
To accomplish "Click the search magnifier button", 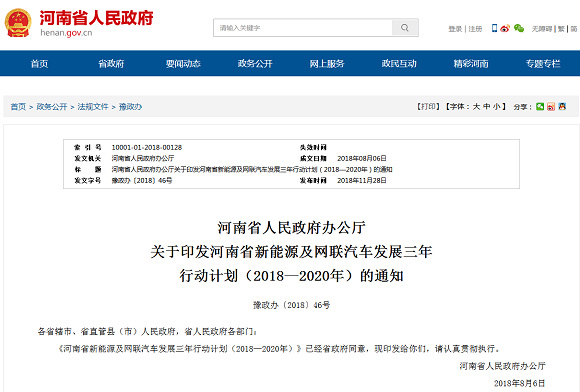I will pyautogui.click(x=405, y=28).
